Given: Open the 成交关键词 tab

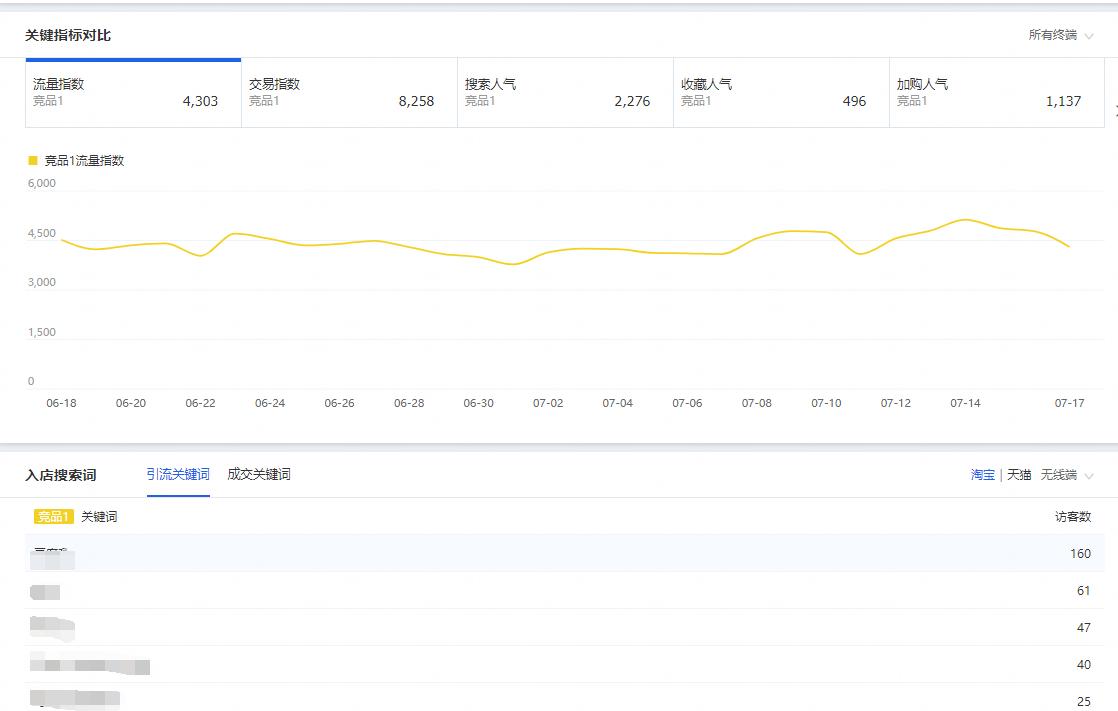Looking at the screenshot, I should tap(259, 474).
